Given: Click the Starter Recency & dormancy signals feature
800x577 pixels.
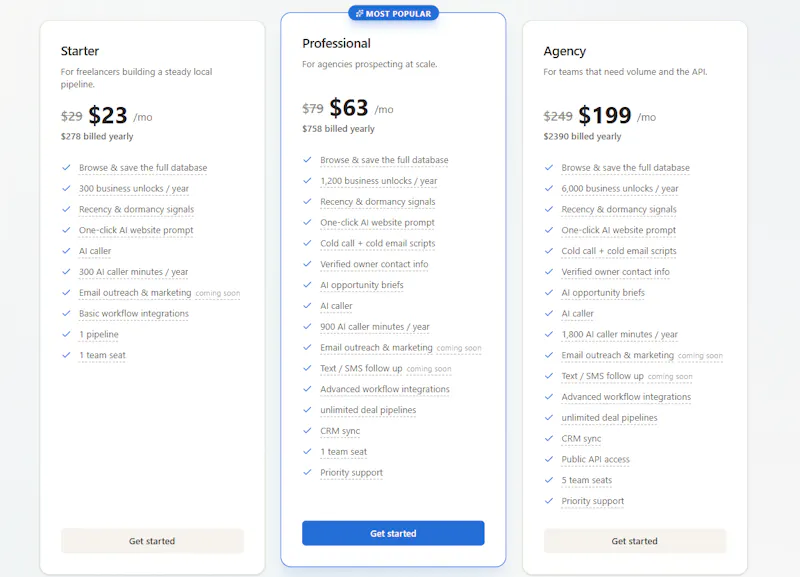Looking at the screenshot, I should coord(136,209).
